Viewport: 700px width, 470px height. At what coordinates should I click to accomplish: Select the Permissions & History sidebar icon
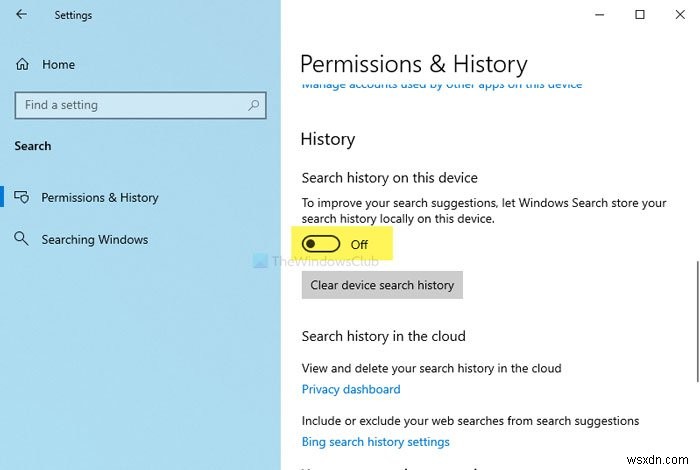pyautogui.click(x=21, y=197)
